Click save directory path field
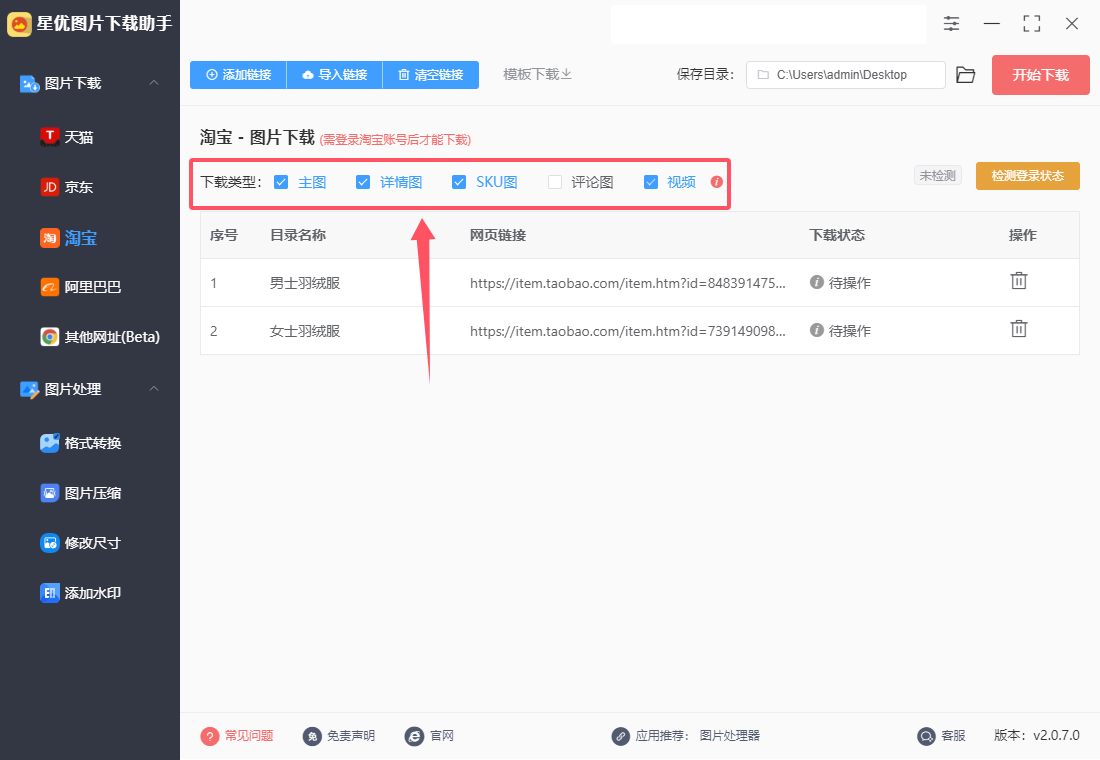This screenshot has width=1100, height=760. coord(845,74)
